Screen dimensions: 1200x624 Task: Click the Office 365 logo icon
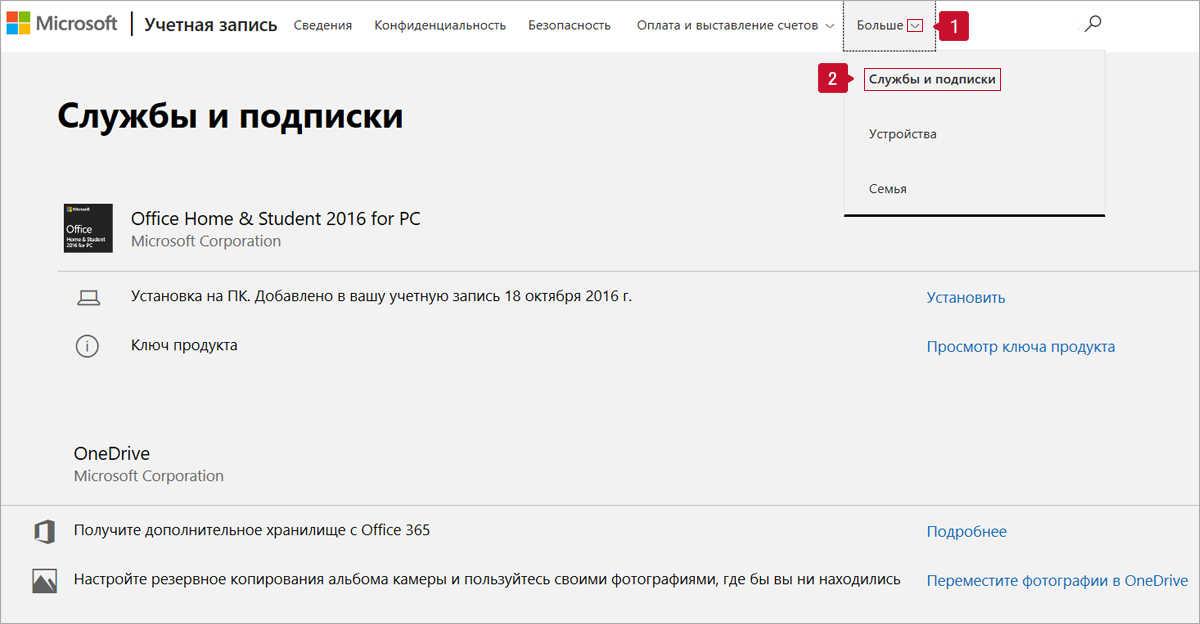(44, 531)
